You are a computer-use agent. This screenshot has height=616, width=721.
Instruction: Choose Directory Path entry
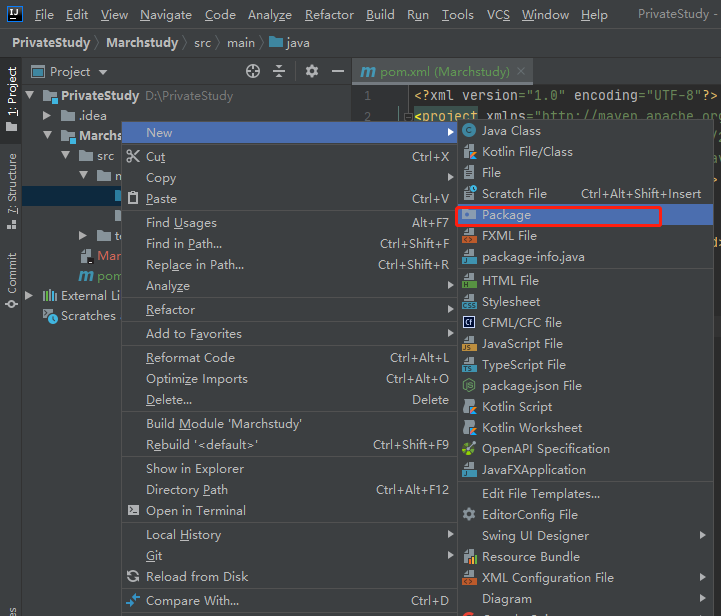tap(290, 490)
